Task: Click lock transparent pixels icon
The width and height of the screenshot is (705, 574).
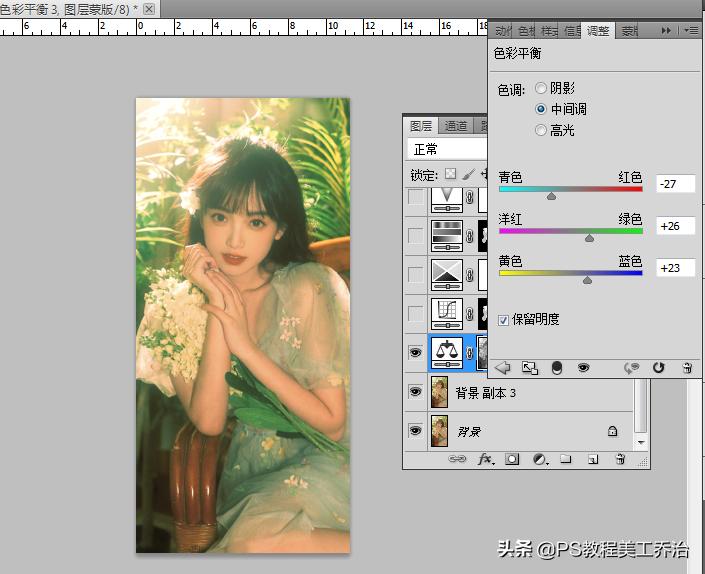Action: tap(451, 174)
